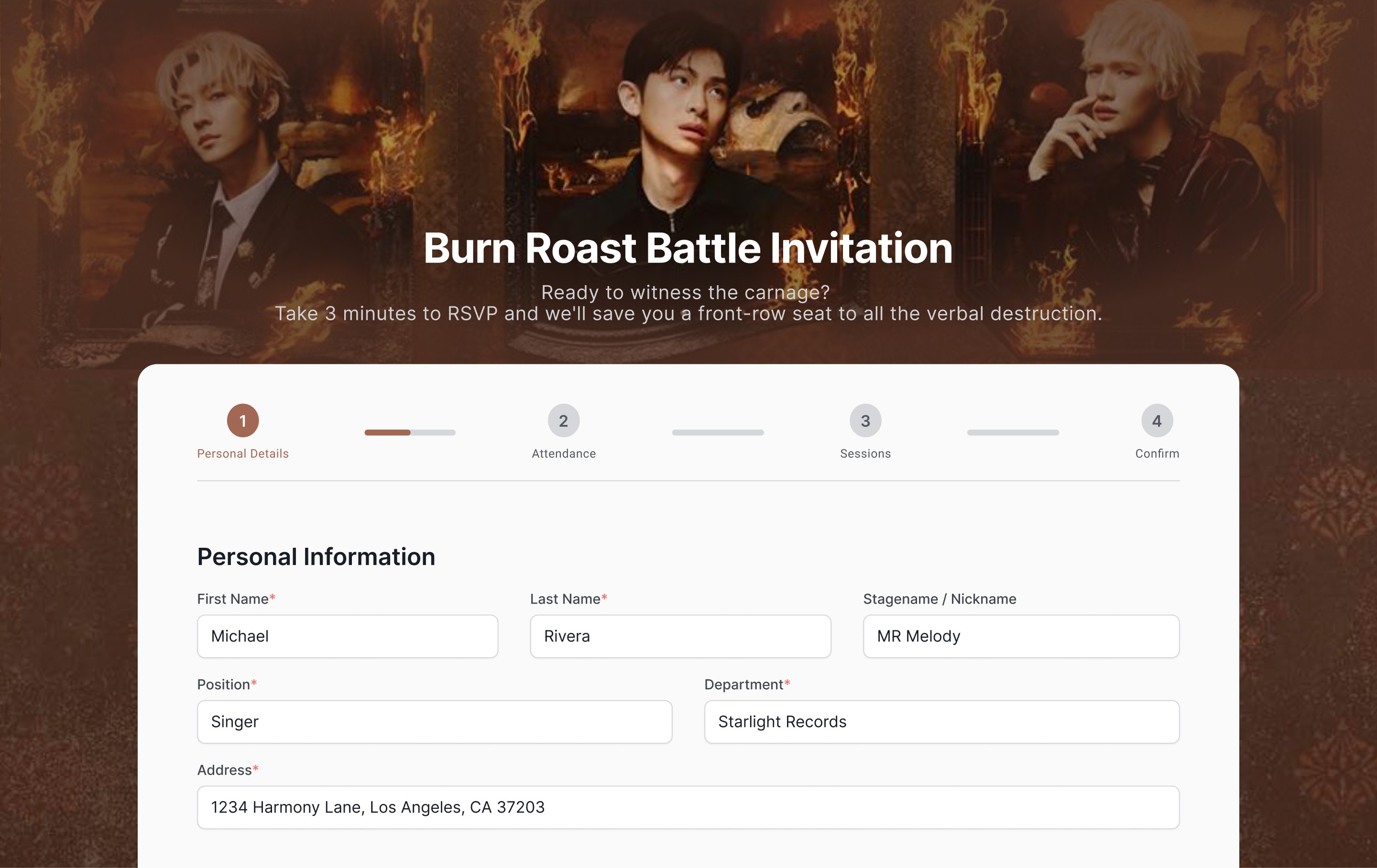Click the step 3 Sessions circle
The width and height of the screenshot is (1377, 868).
click(865, 420)
